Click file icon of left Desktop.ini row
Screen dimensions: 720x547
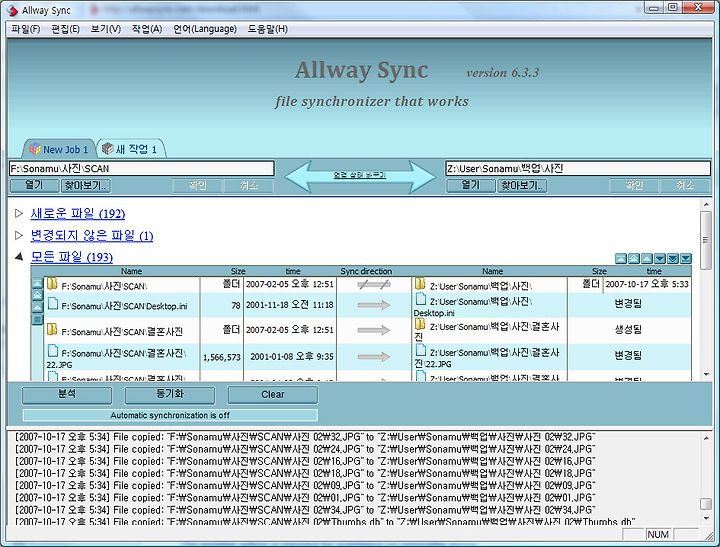53,304
